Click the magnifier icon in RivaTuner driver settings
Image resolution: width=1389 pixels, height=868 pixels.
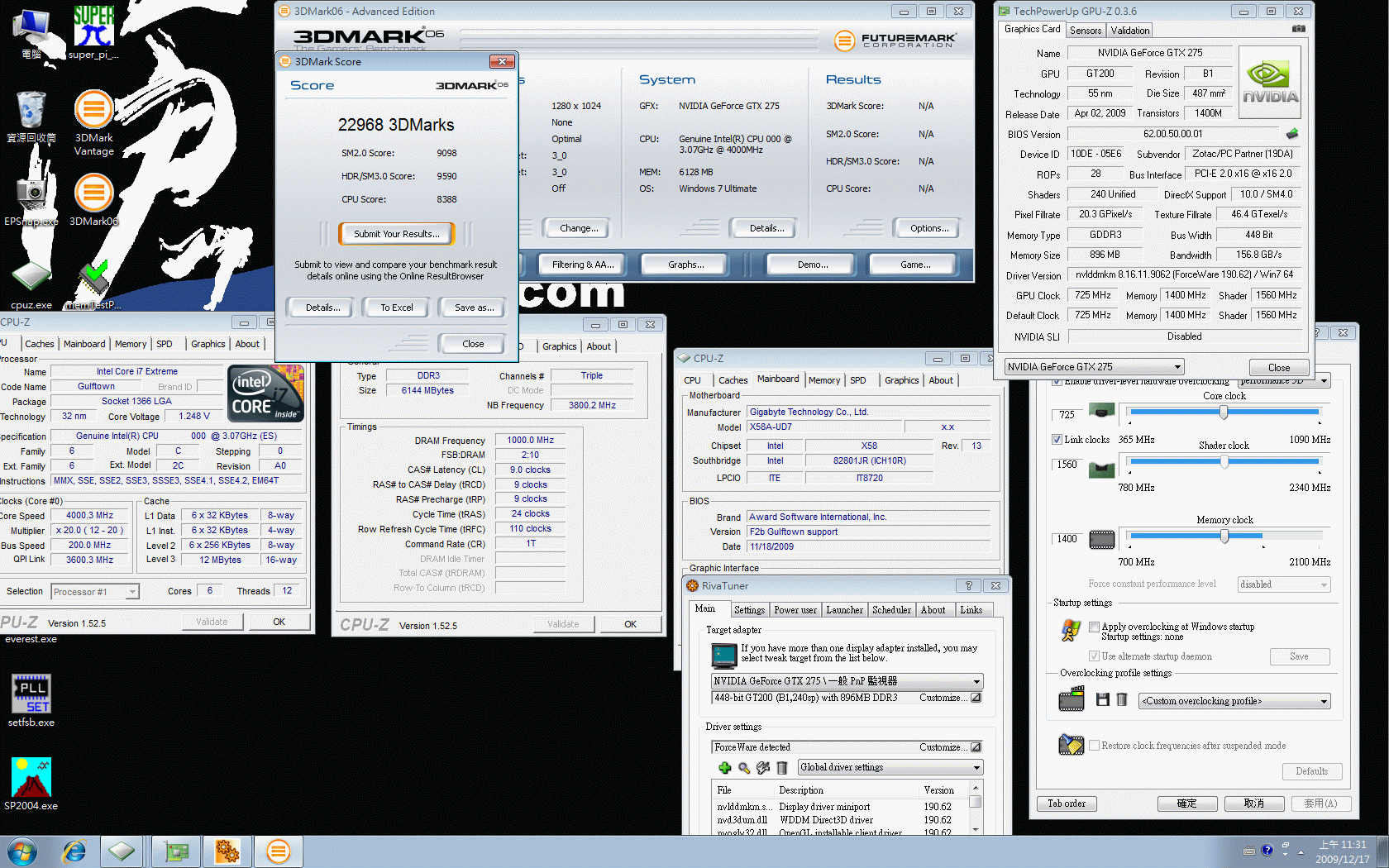coord(744,768)
